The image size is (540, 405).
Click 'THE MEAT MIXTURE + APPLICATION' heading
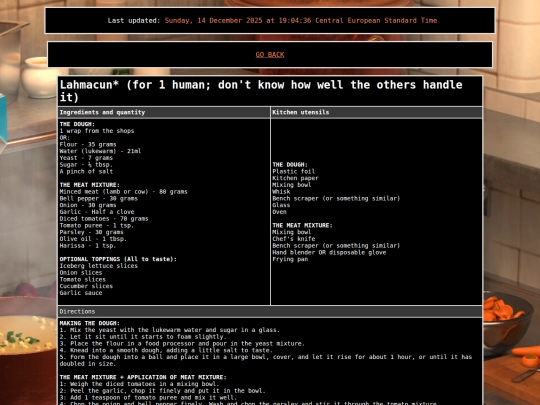(143, 377)
